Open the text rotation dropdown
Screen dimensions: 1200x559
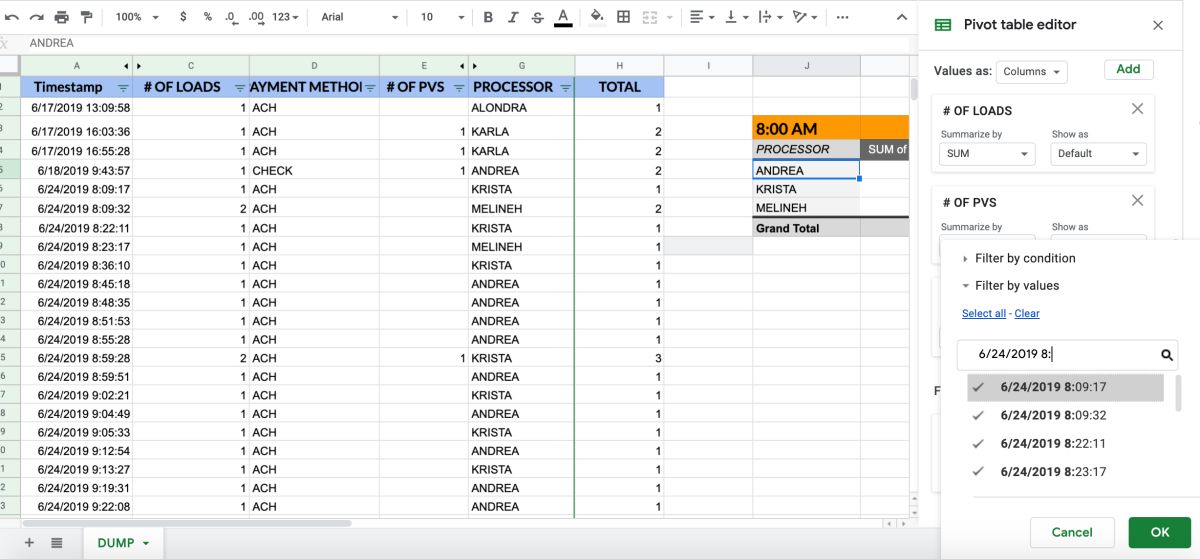[804, 17]
